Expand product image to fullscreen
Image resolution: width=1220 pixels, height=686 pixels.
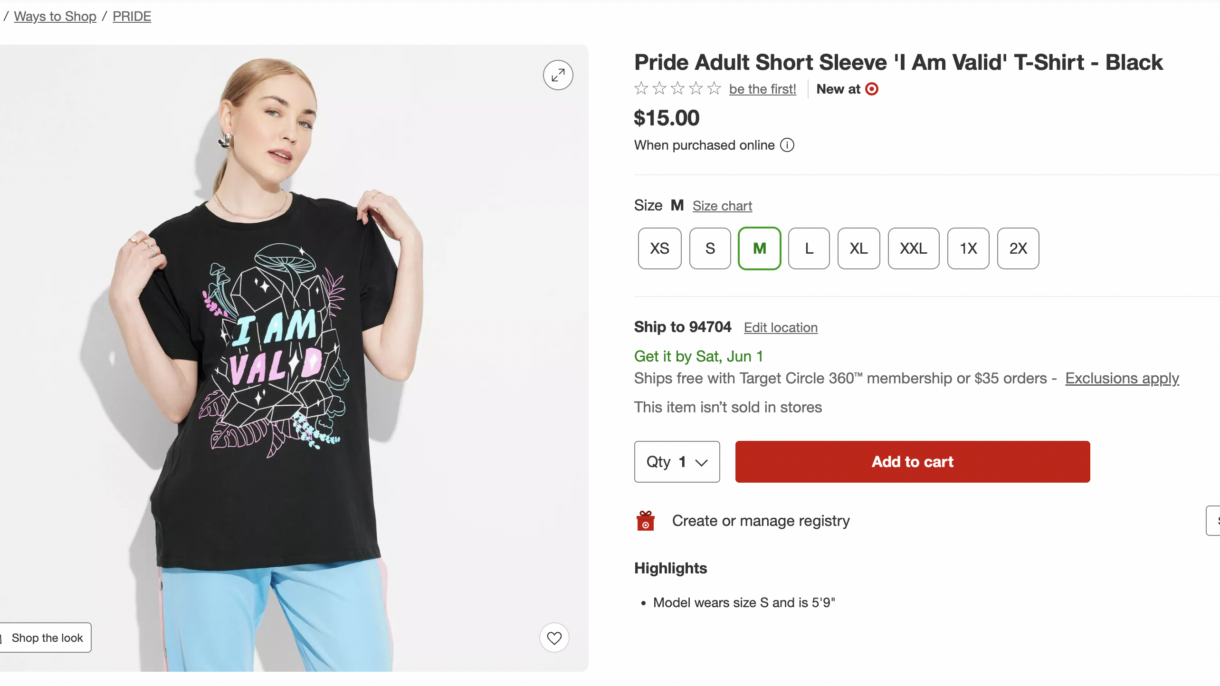(x=558, y=75)
